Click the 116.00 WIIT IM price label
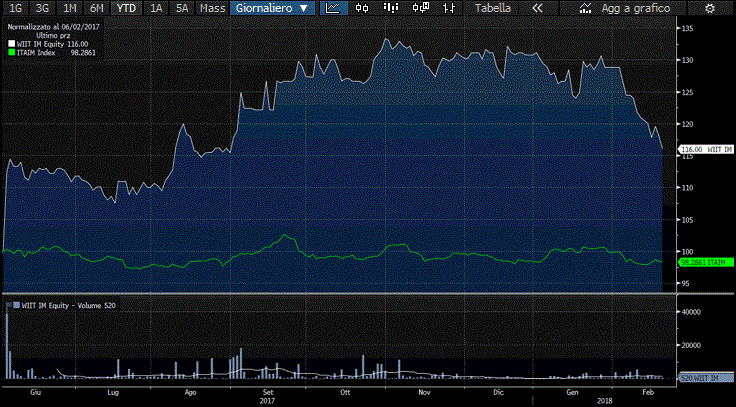The height and width of the screenshot is (407, 736). click(x=706, y=149)
